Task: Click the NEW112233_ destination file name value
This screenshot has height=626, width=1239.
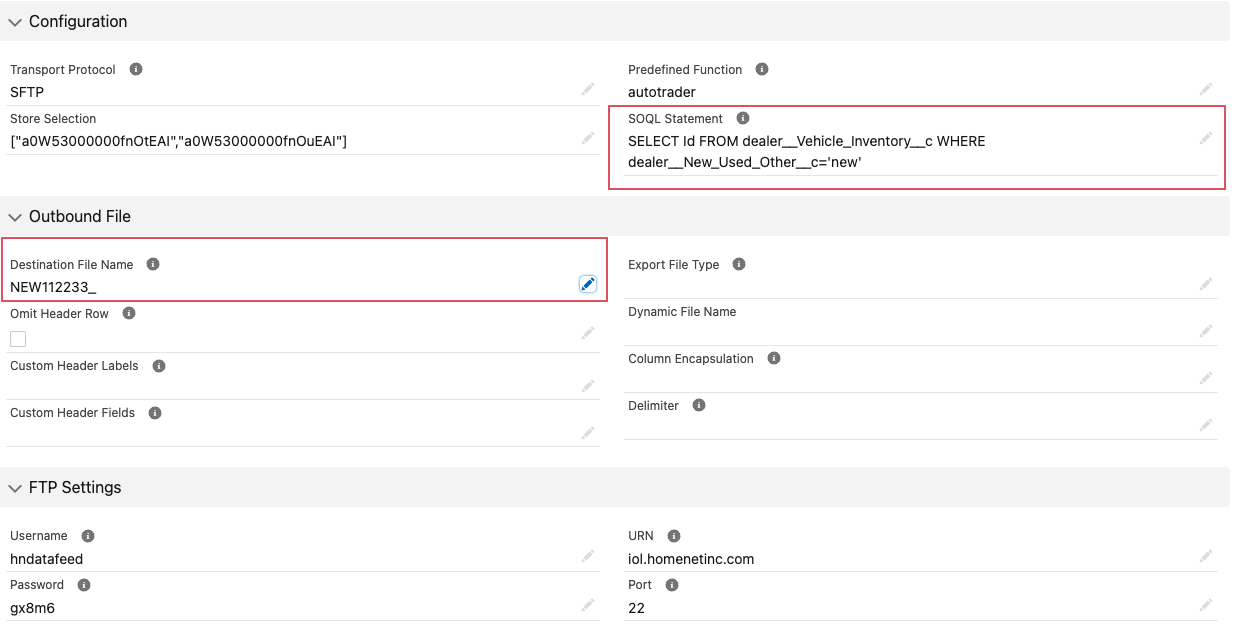Action: [x=53, y=287]
